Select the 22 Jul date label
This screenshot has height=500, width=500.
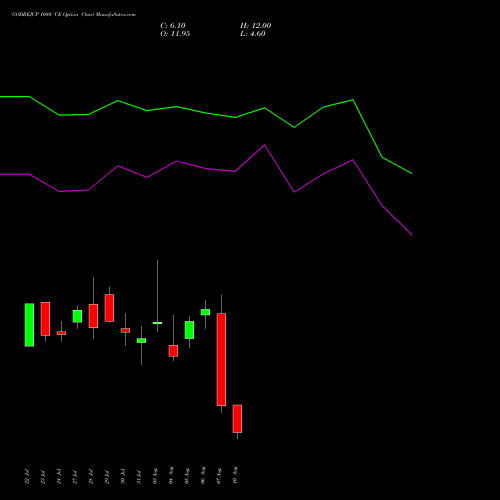coord(27,477)
